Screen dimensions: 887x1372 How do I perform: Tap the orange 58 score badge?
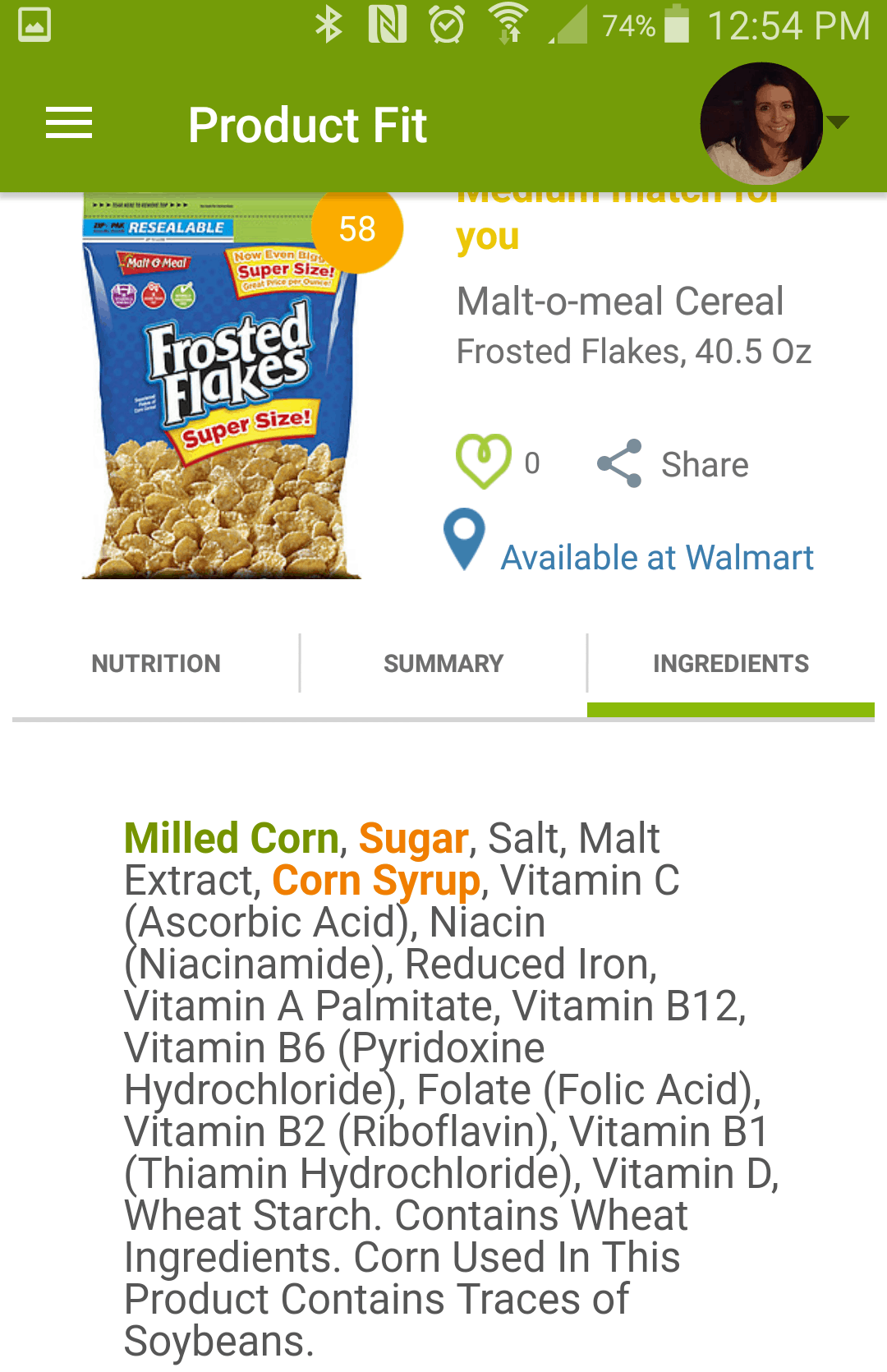357,228
